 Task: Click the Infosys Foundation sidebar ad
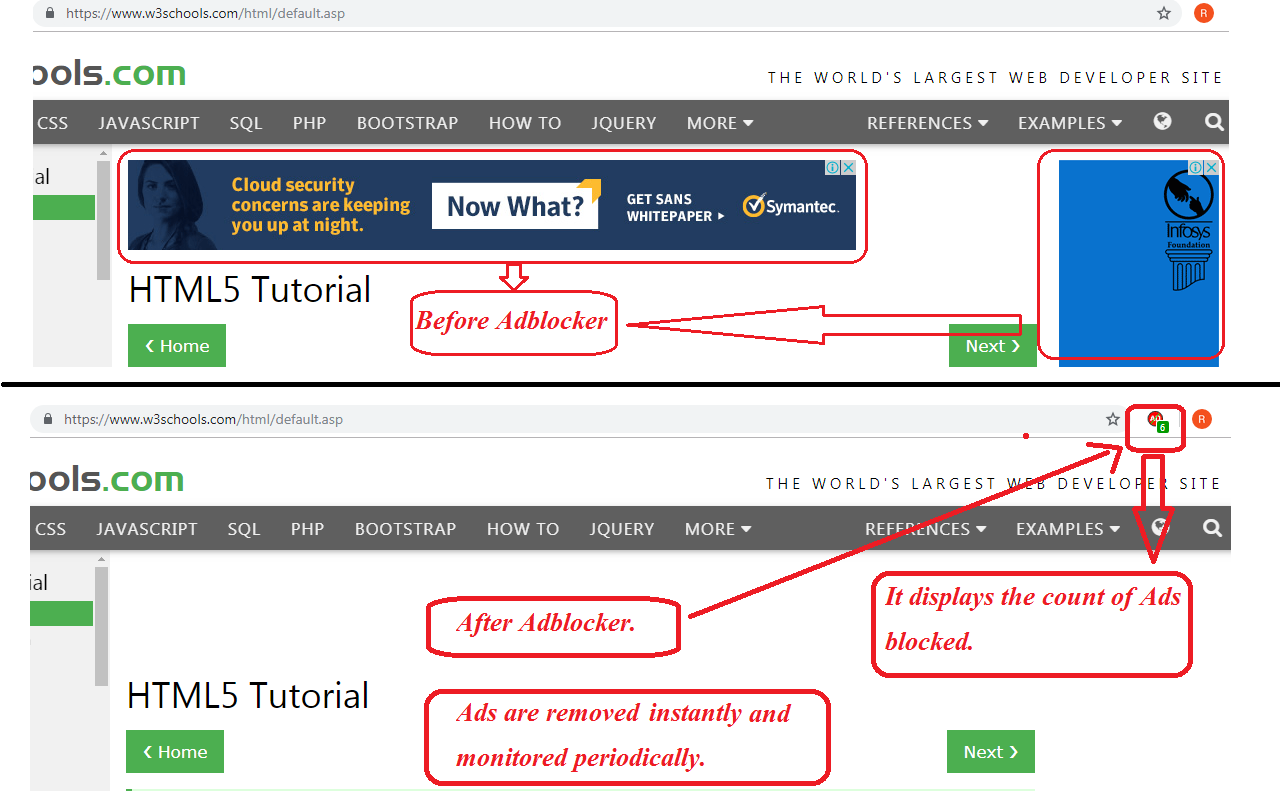click(1139, 262)
